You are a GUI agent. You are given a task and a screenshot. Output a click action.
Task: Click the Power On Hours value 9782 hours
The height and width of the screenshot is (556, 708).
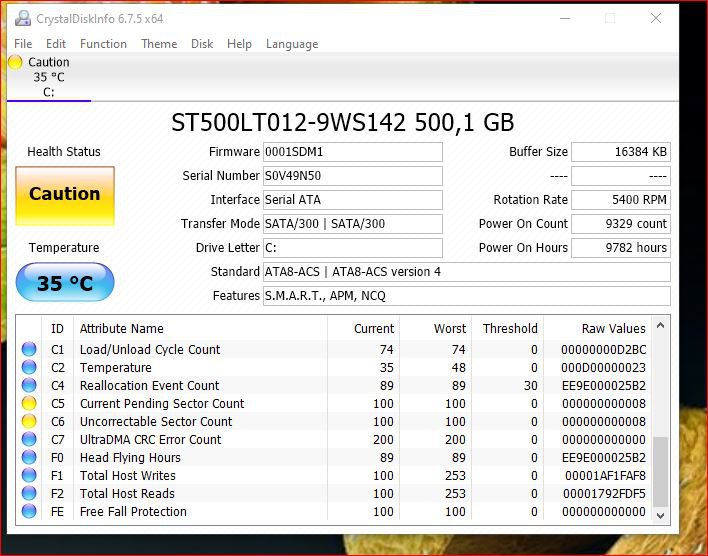coord(621,248)
